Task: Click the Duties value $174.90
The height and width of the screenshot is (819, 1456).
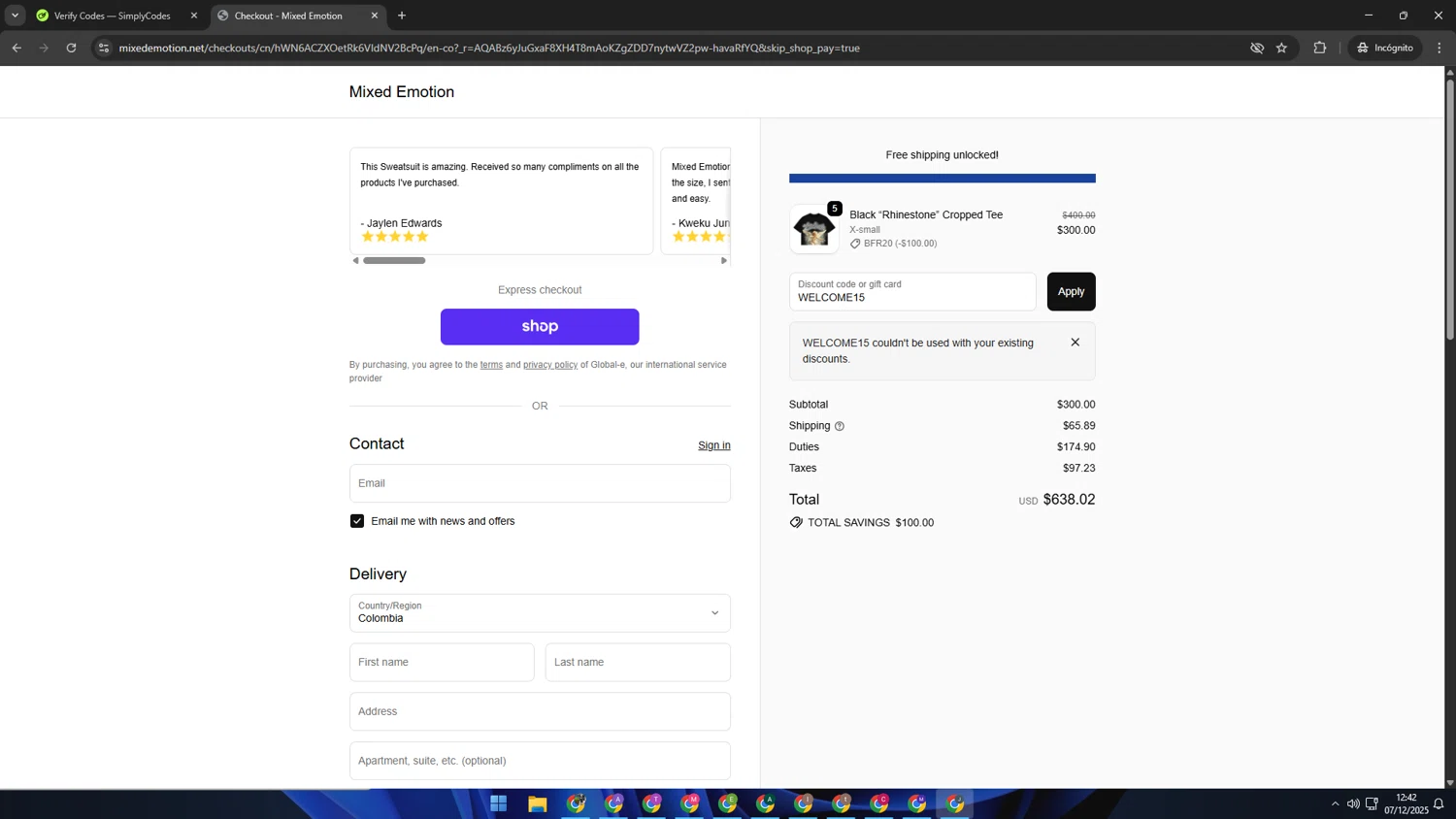Action: 1075,446
